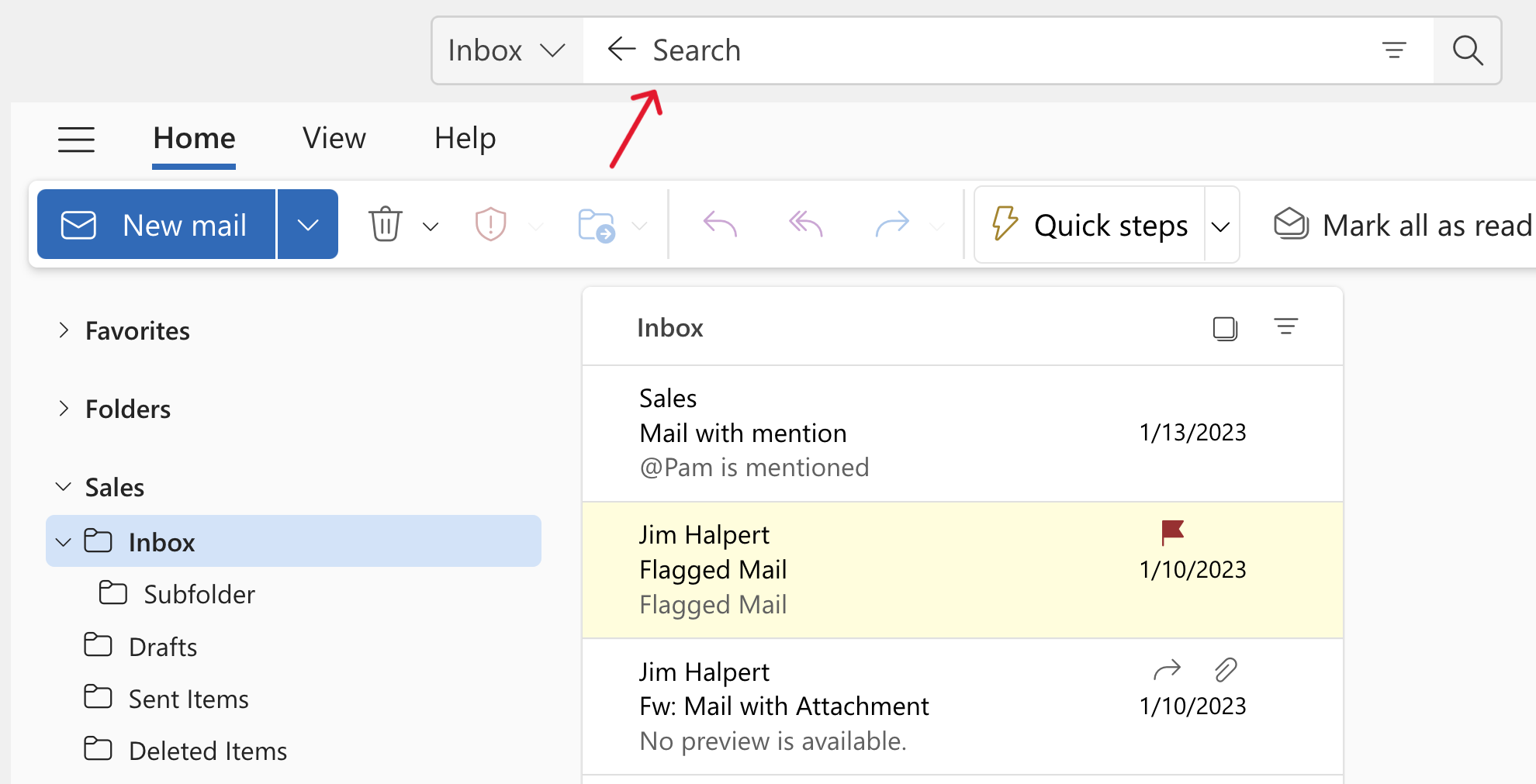Open the Flagged Mail message from Jim Halpert
Image resolution: width=1536 pixels, height=784 pixels.
(962, 570)
